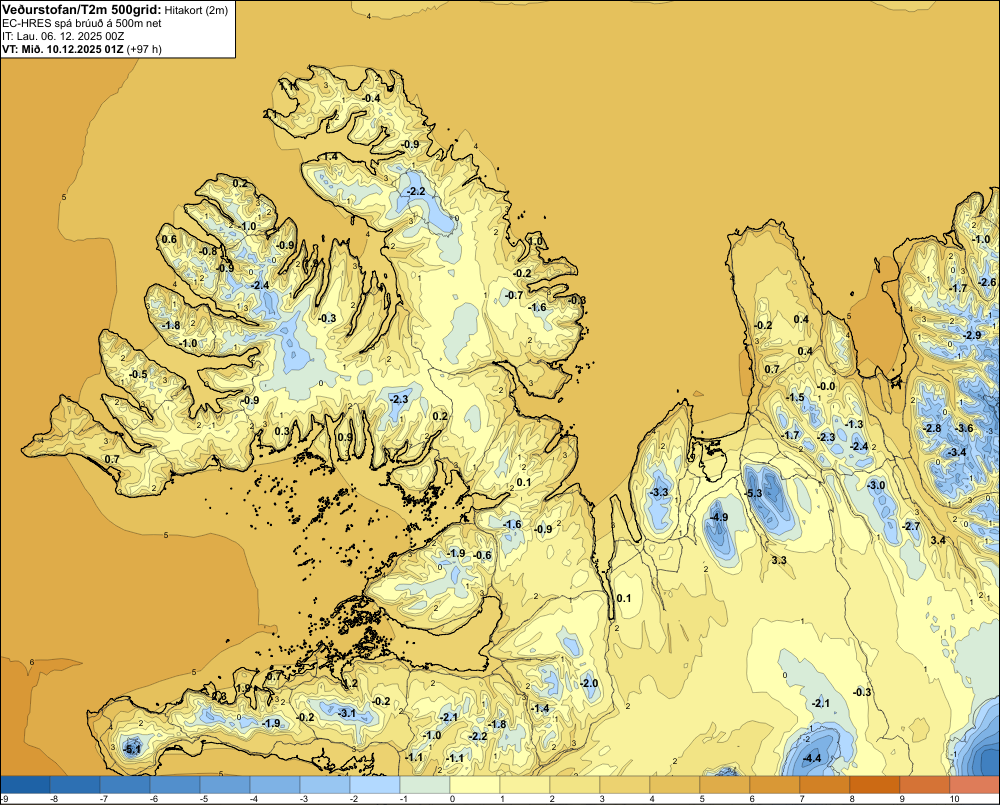The image size is (1000, 805).
Task: Click the '-3.6' temperature label
Action: [x=965, y=428]
